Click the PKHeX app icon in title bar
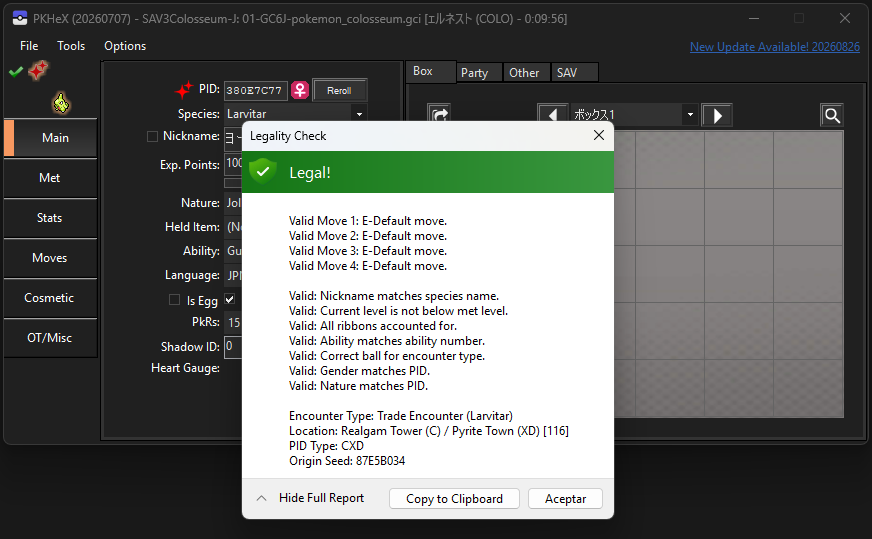This screenshot has height=539, width=872. (x=19, y=18)
